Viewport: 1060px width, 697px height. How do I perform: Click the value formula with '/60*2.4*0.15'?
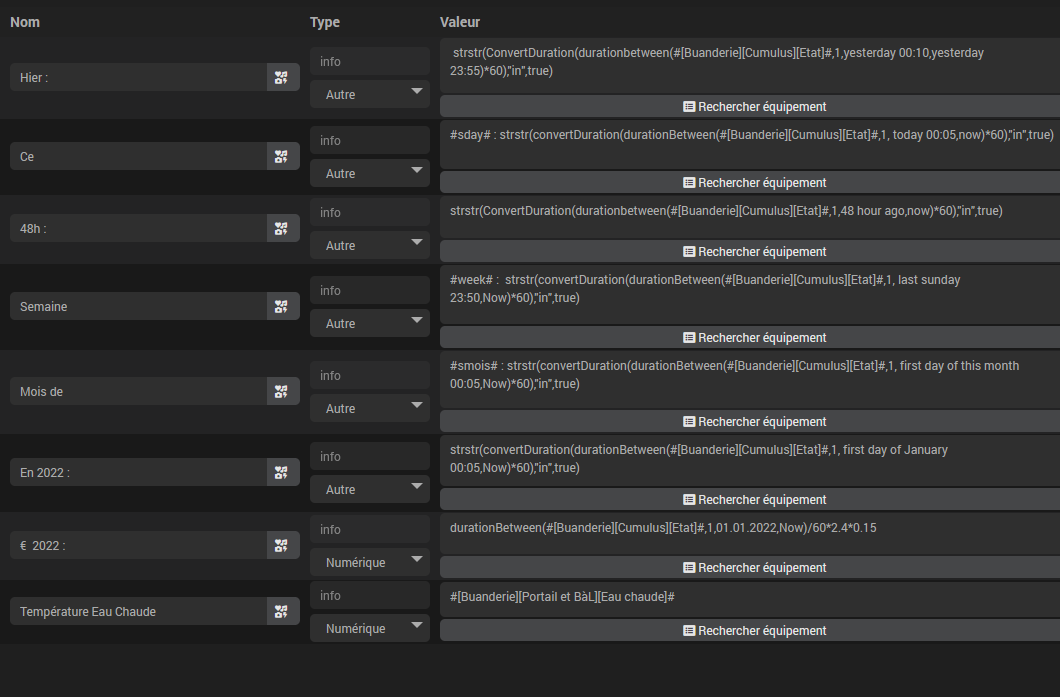pos(750,533)
